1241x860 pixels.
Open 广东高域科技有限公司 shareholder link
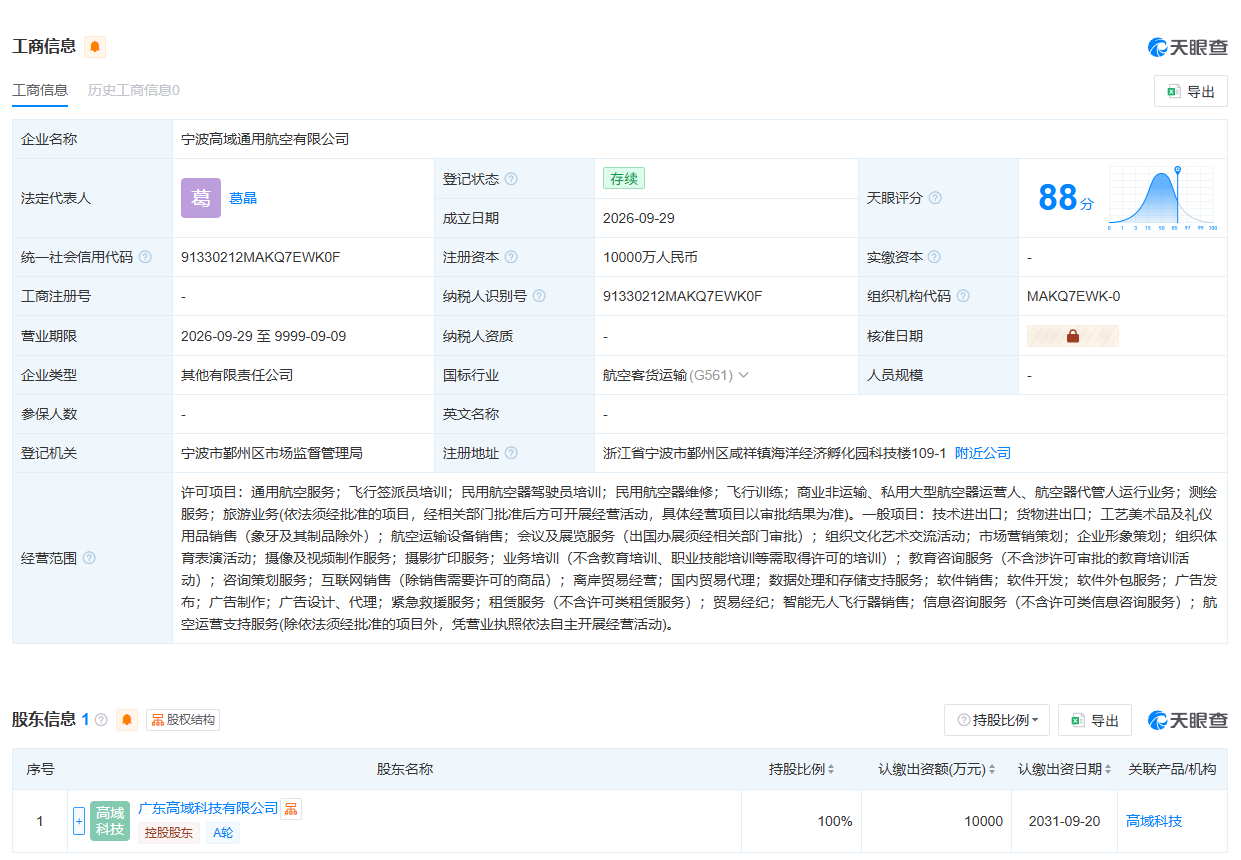(x=208, y=808)
